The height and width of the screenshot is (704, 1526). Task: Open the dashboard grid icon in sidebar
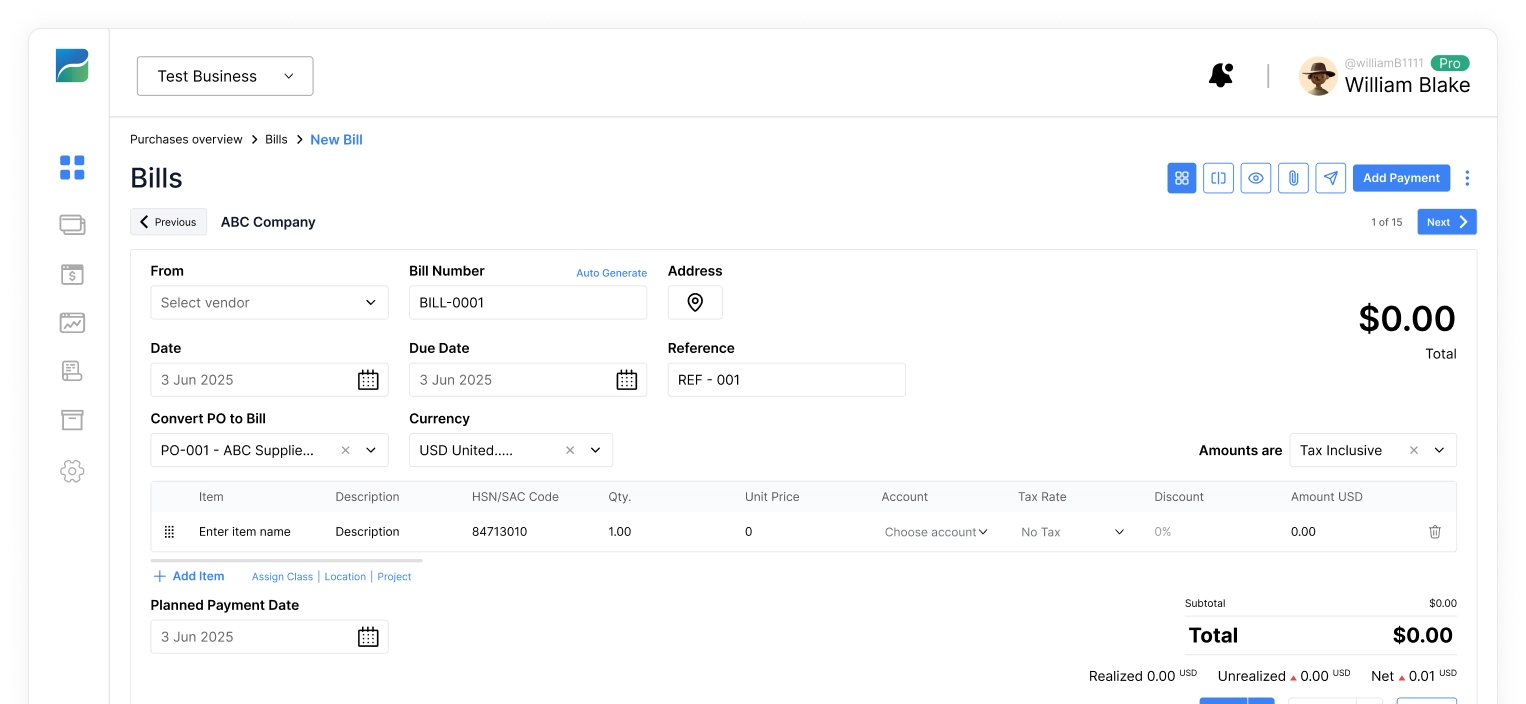coord(72,168)
